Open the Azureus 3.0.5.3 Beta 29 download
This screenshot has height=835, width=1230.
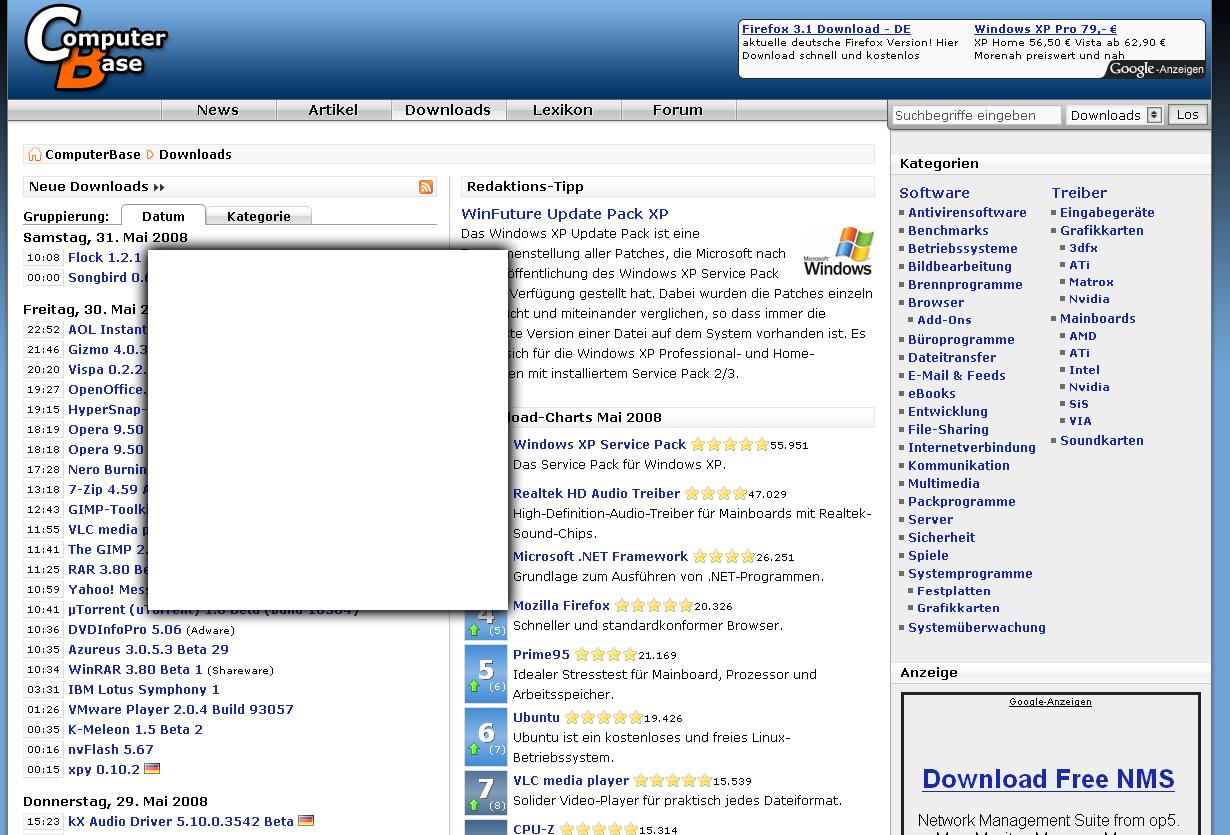(x=148, y=650)
